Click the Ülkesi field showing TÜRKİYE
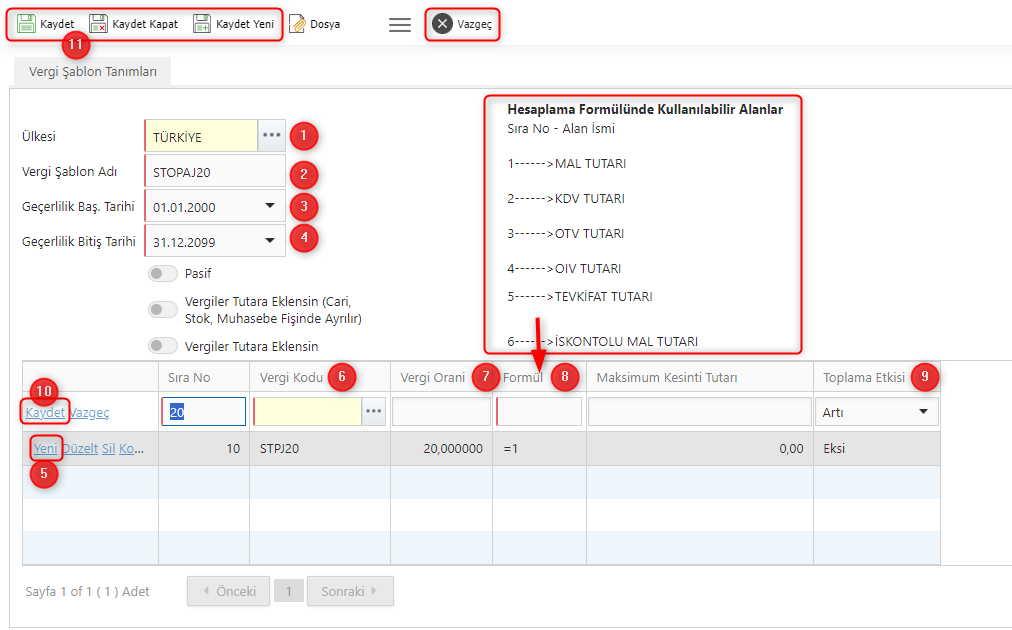The image size is (1012, 630). (x=201, y=136)
